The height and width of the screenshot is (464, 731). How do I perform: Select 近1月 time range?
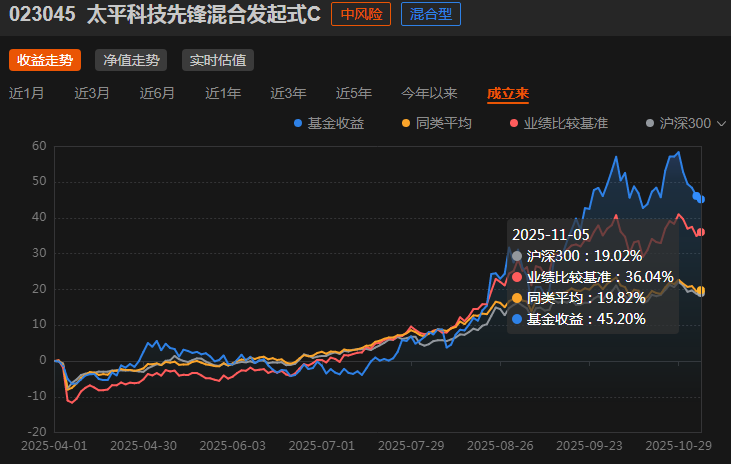27,93
